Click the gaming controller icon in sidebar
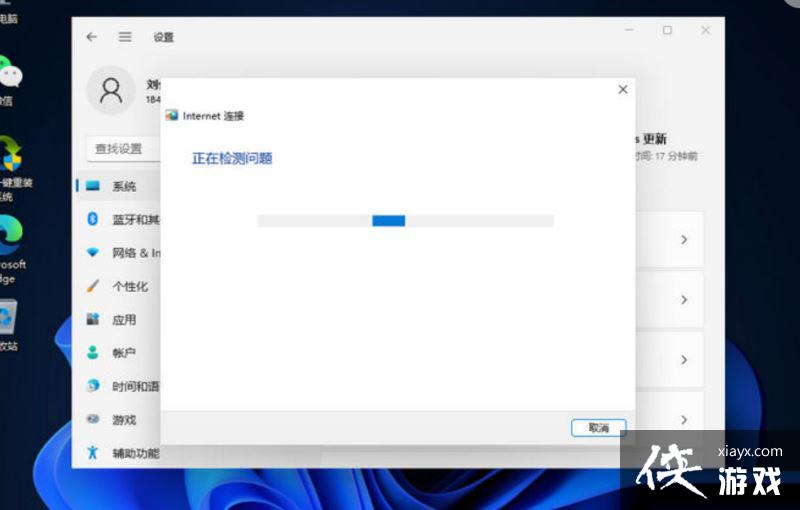The width and height of the screenshot is (800, 510). [x=93, y=419]
